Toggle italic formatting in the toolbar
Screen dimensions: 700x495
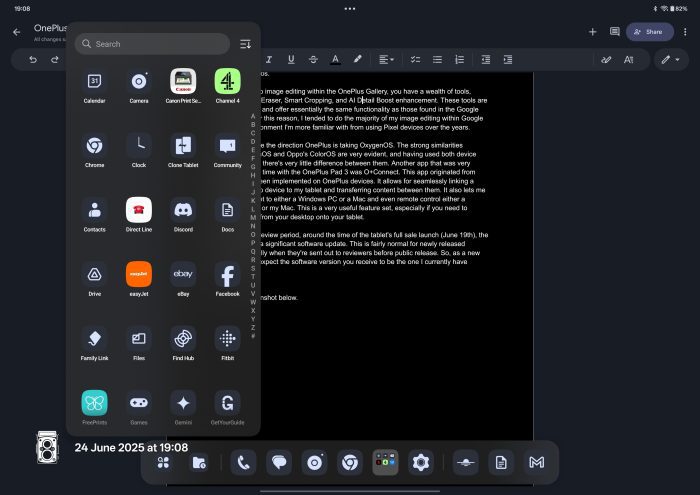tap(270, 59)
